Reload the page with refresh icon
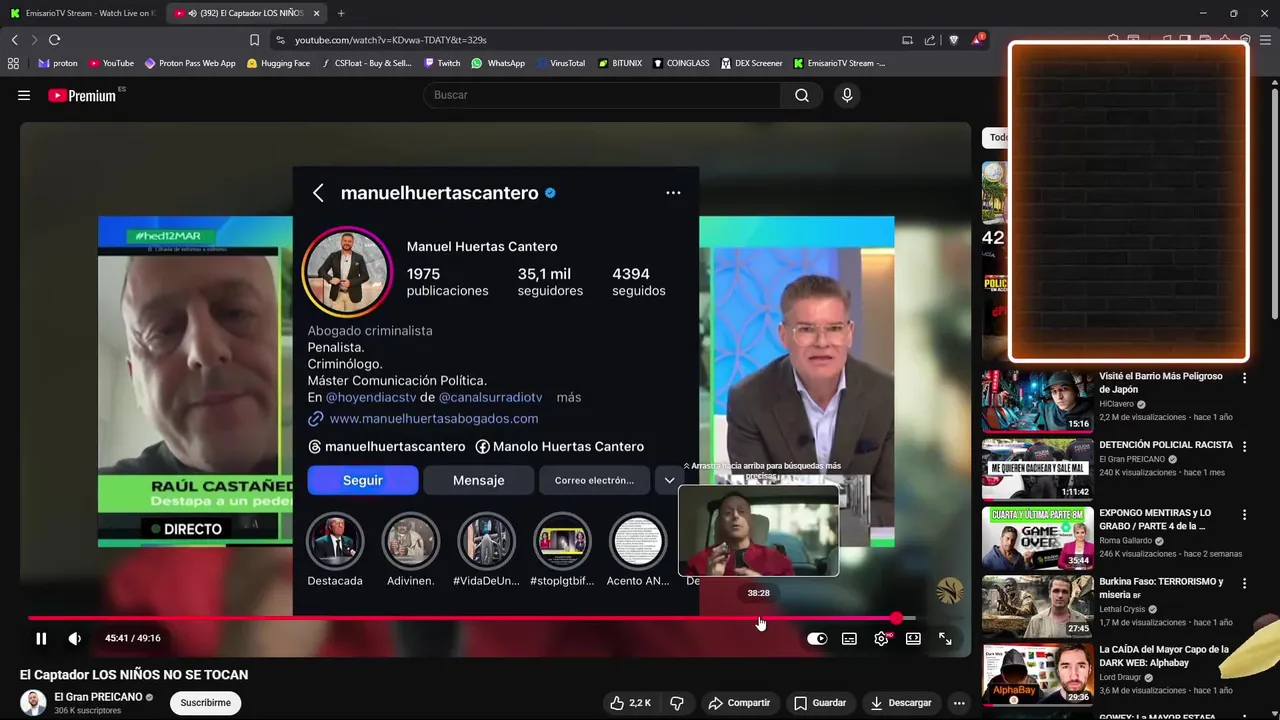The height and width of the screenshot is (720, 1280). point(54,40)
